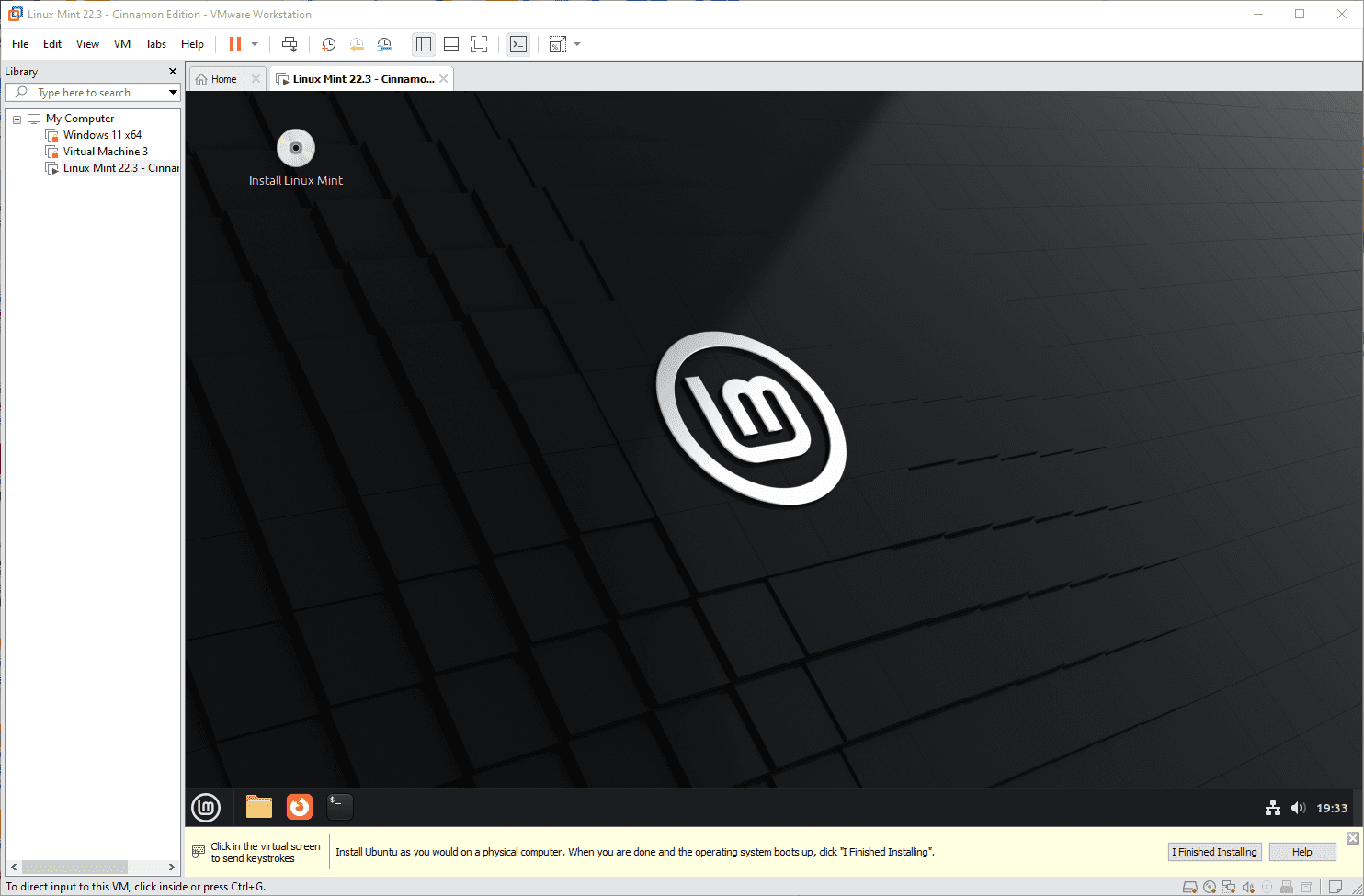Click the library horizontal scrollbar thumb
This screenshot has height=896, width=1364.
tap(74, 867)
